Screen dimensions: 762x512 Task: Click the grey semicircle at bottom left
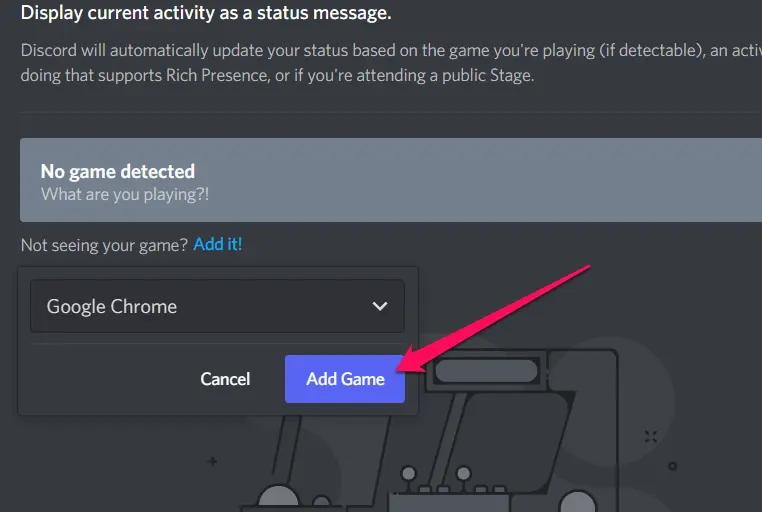click(278, 498)
